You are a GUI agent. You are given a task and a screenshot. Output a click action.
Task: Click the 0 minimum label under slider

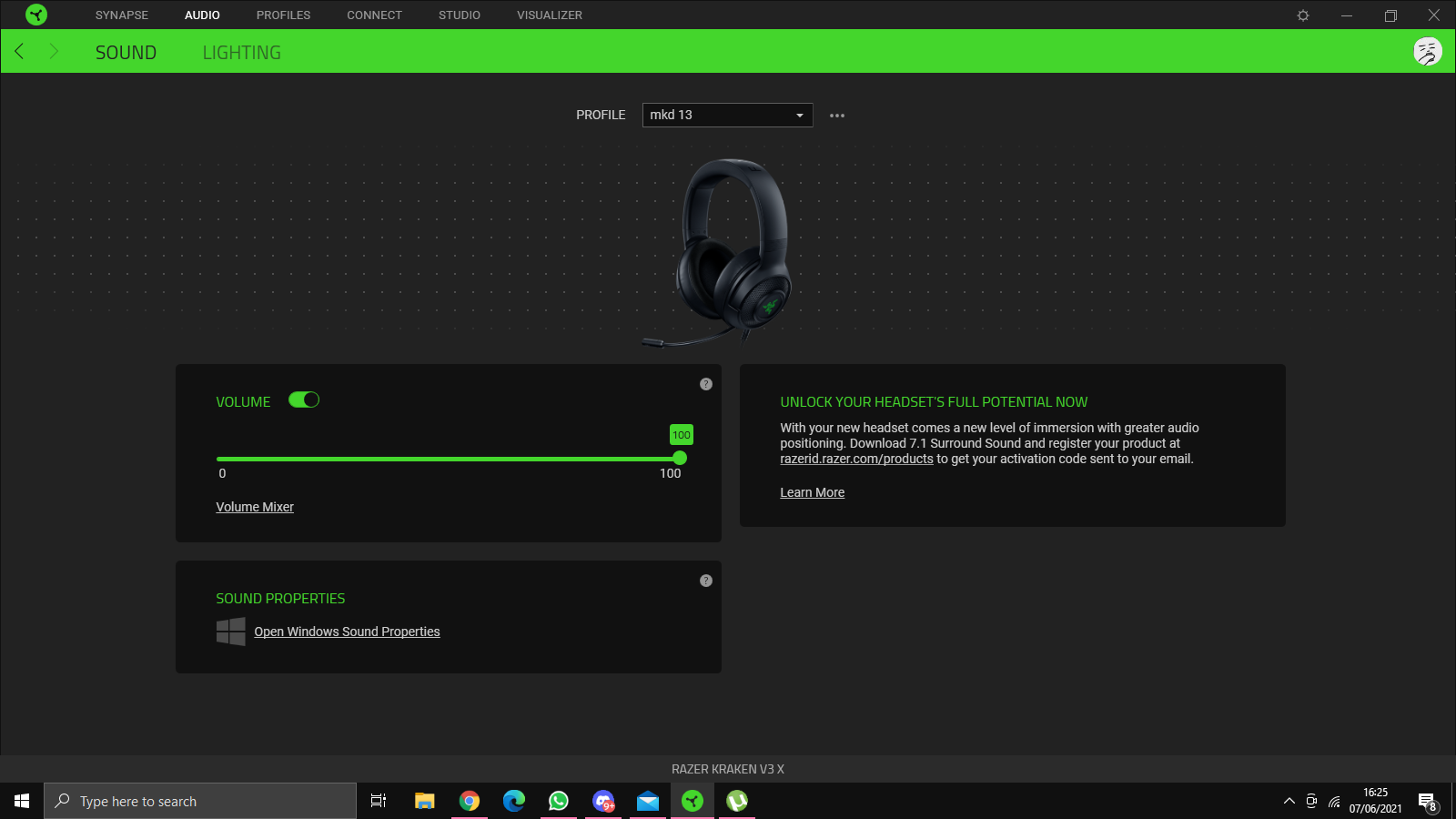[x=222, y=473]
